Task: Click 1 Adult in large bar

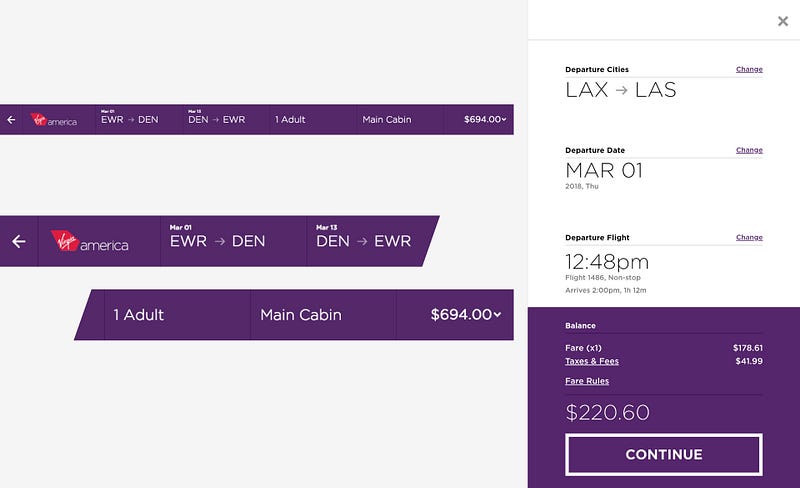Action: (x=138, y=315)
